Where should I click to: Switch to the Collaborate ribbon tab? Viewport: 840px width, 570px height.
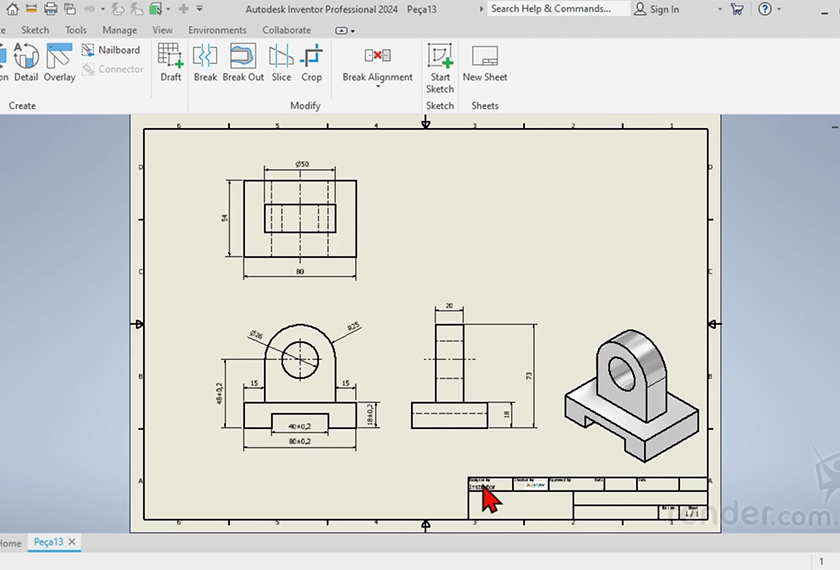(x=286, y=30)
